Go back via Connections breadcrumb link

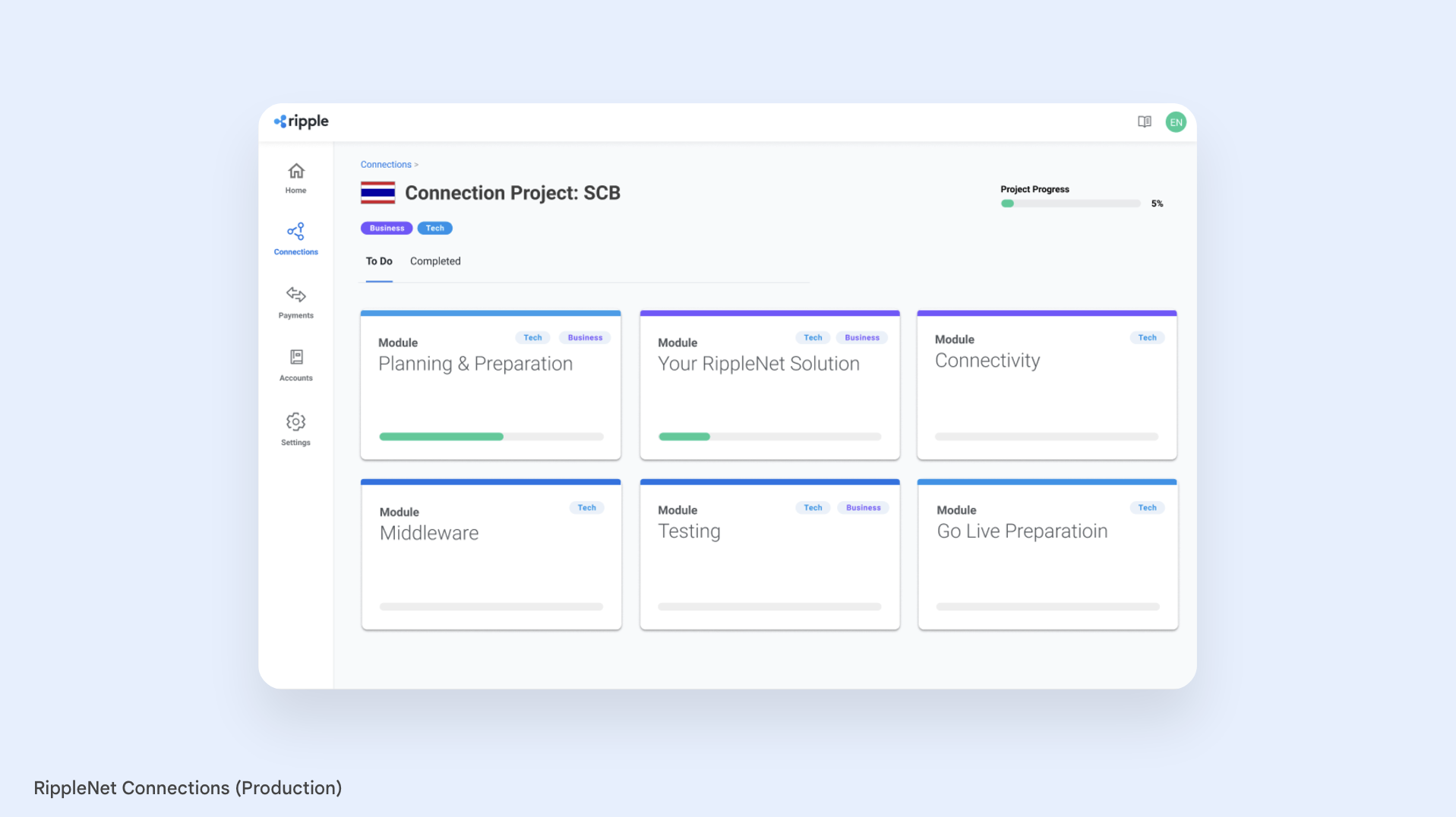[386, 165]
